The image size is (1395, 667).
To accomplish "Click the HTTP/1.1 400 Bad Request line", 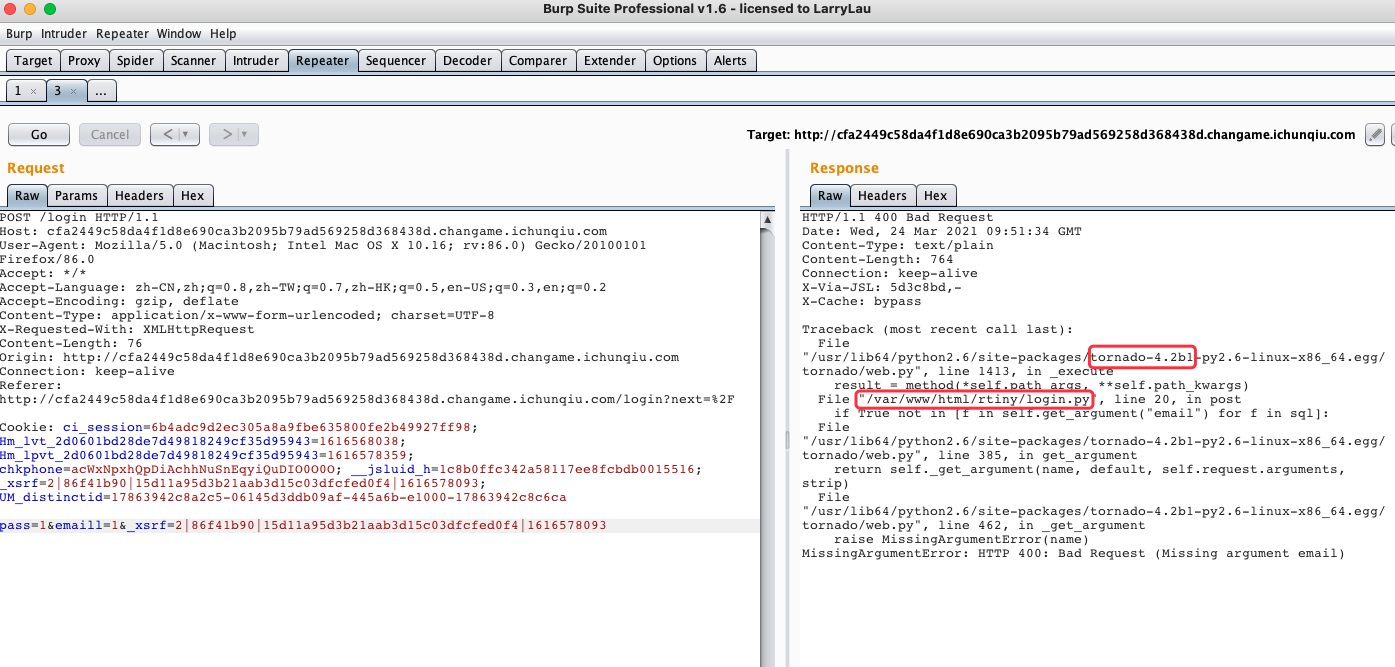I will [x=898, y=217].
